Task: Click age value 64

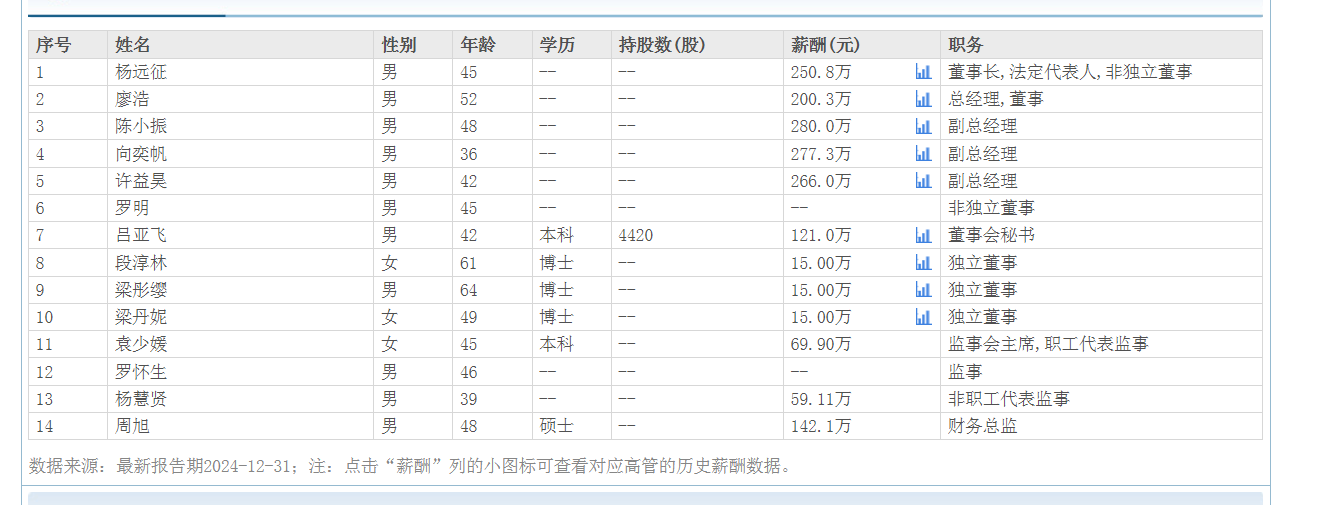Action: 469,290
